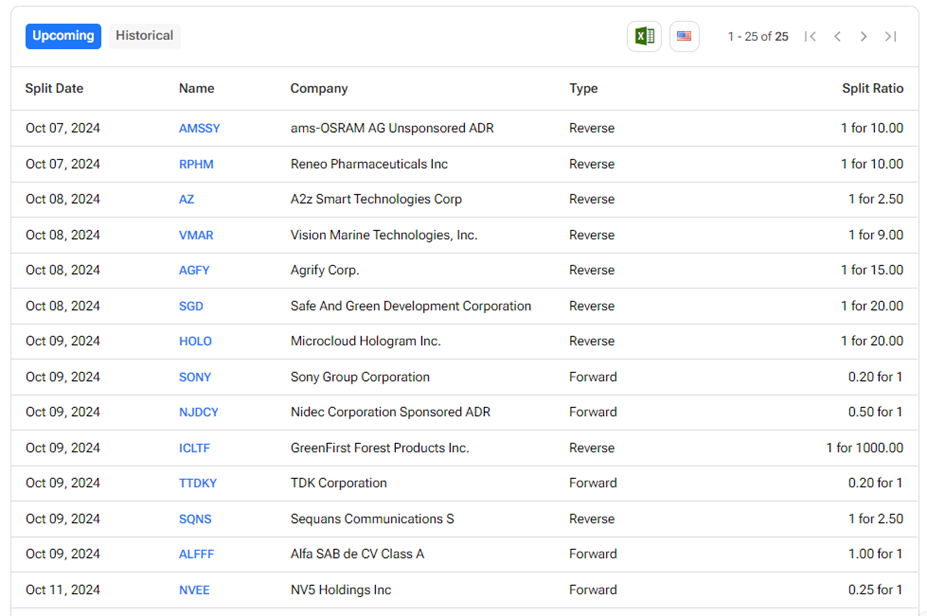Select 'Vision Marine Technologies, Inc.' company cell
The width and height of the screenshot is (927, 616).
pos(384,235)
